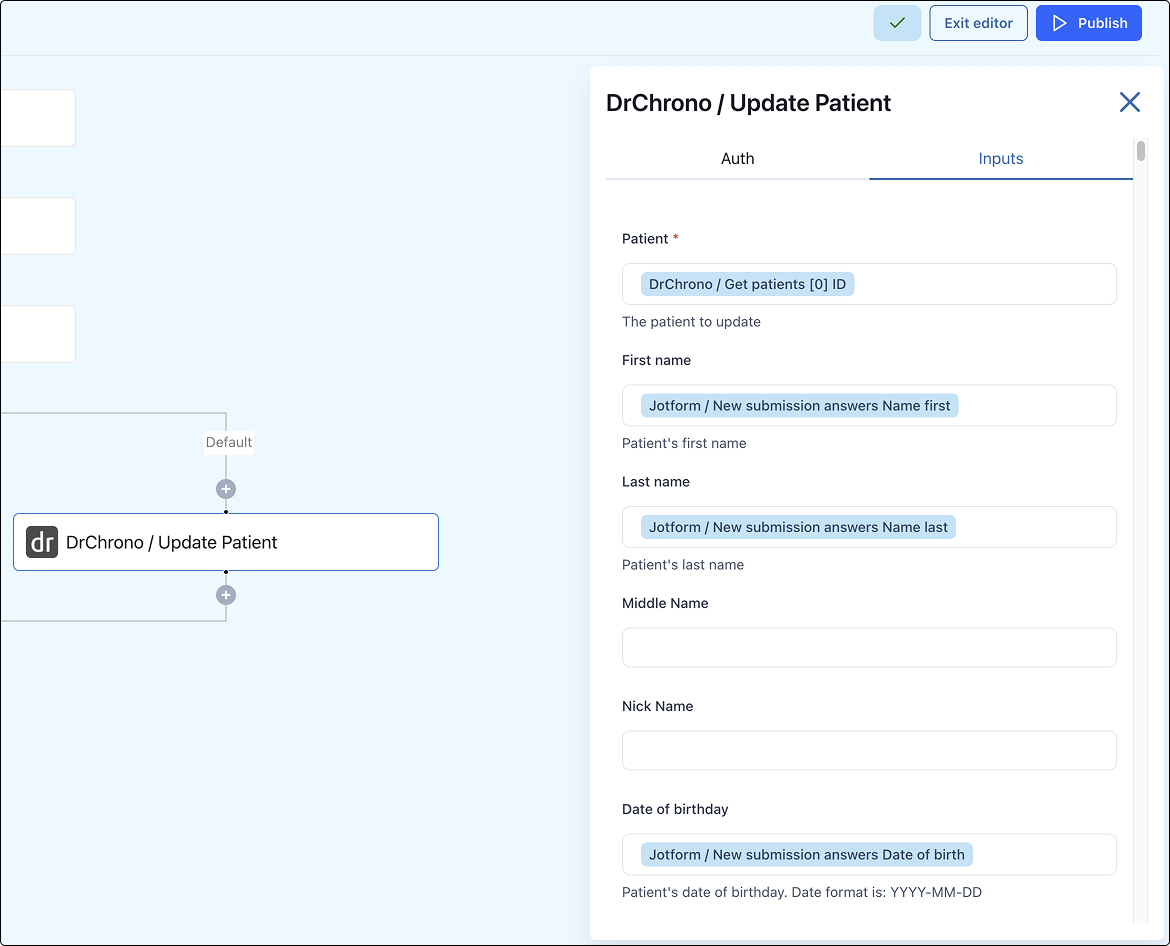The image size is (1170, 946).
Task: Click the date format YYYY-MM-DD hint text
Action: tap(801, 893)
